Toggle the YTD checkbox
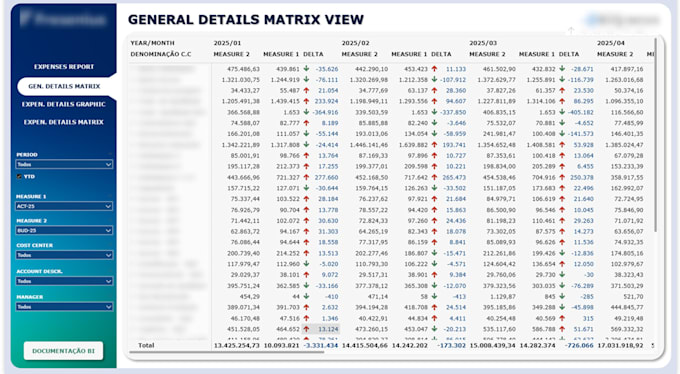 point(19,177)
